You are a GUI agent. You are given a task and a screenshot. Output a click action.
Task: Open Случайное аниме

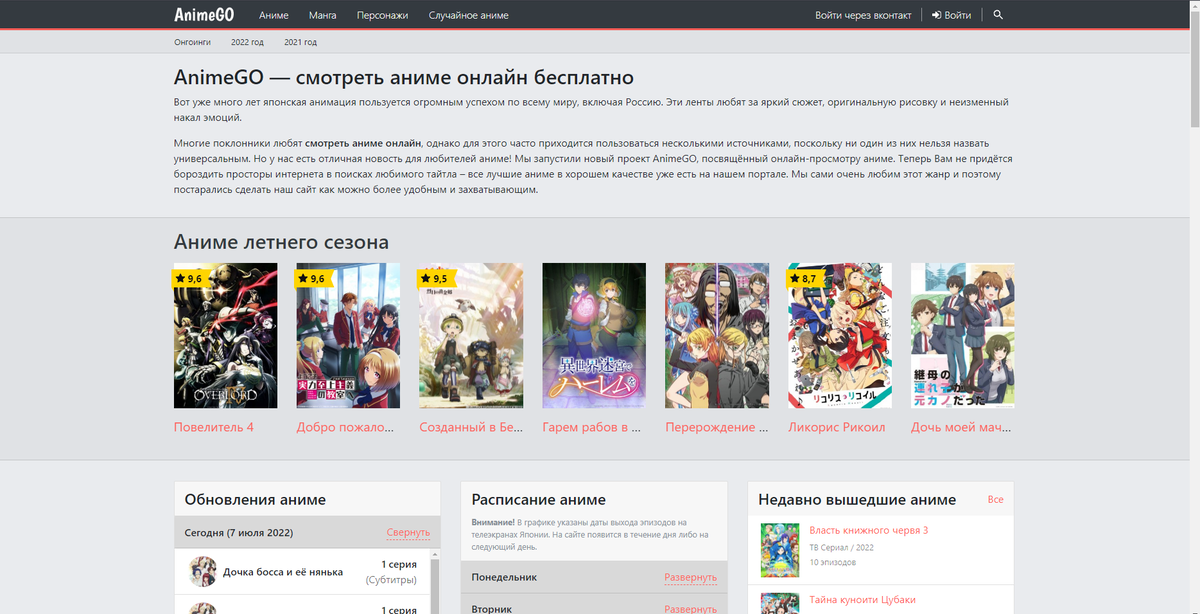(468, 15)
